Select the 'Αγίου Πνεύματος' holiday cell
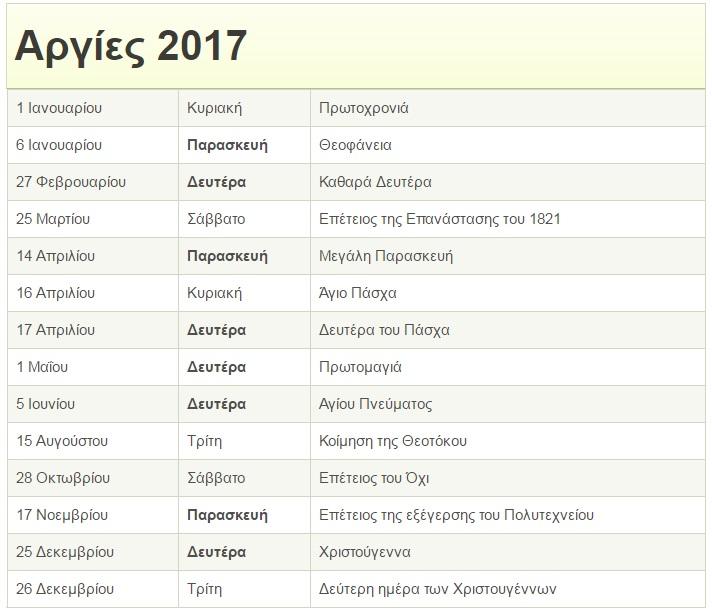This screenshot has width=712, height=616. [x=375, y=404]
